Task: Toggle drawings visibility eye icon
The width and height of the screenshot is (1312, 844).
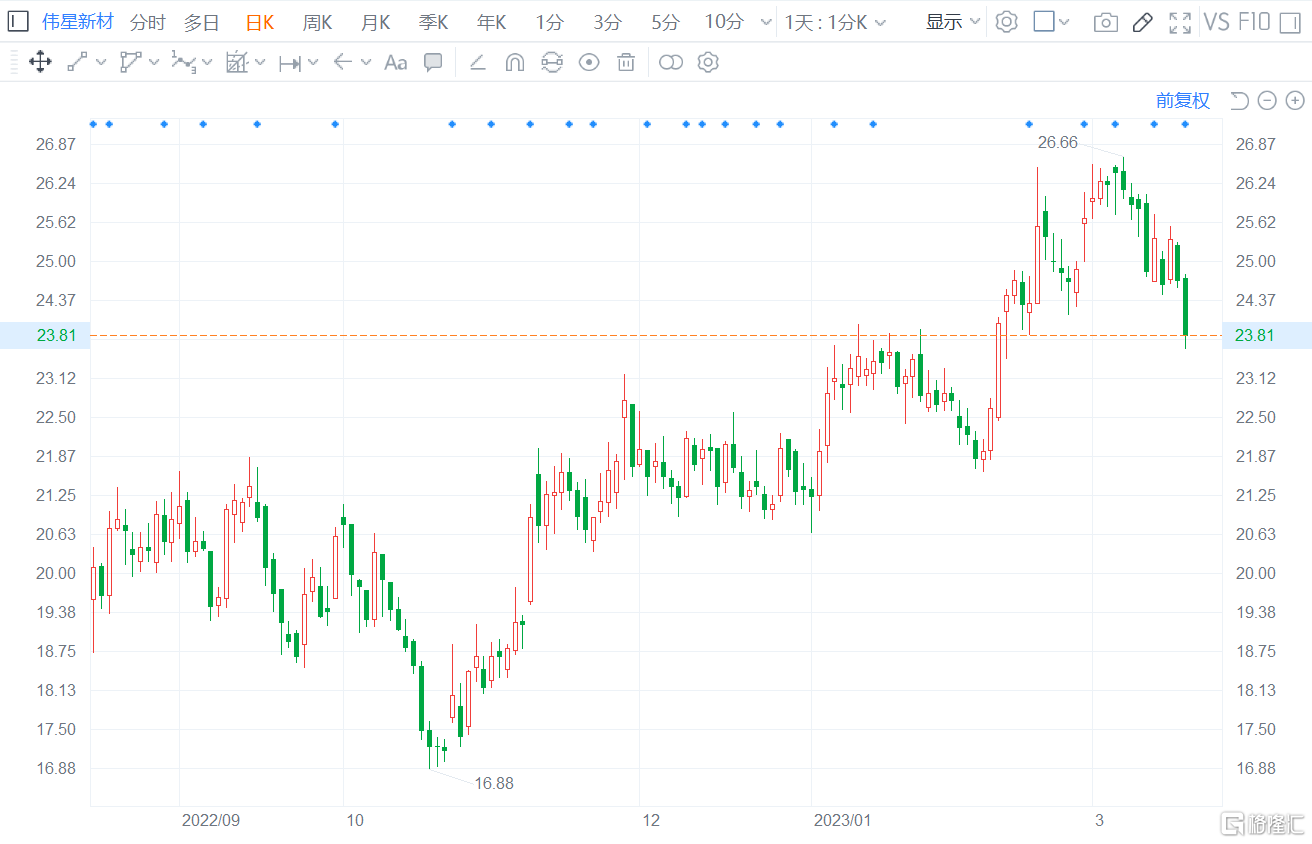Action: click(x=589, y=62)
